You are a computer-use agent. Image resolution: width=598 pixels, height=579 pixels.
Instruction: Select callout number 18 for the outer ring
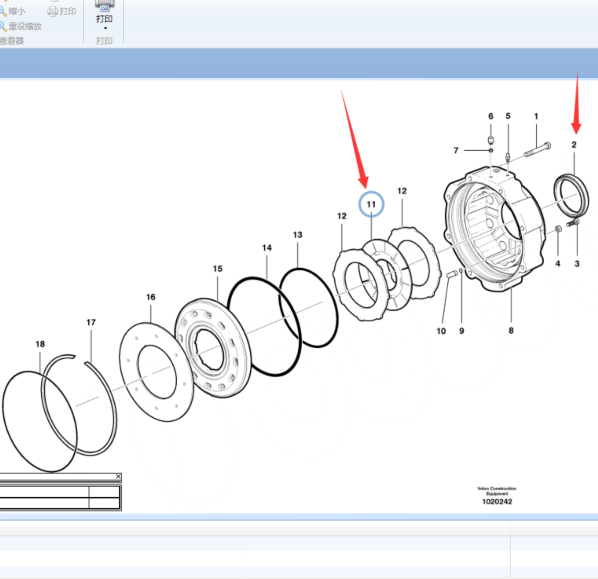(x=40, y=344)
